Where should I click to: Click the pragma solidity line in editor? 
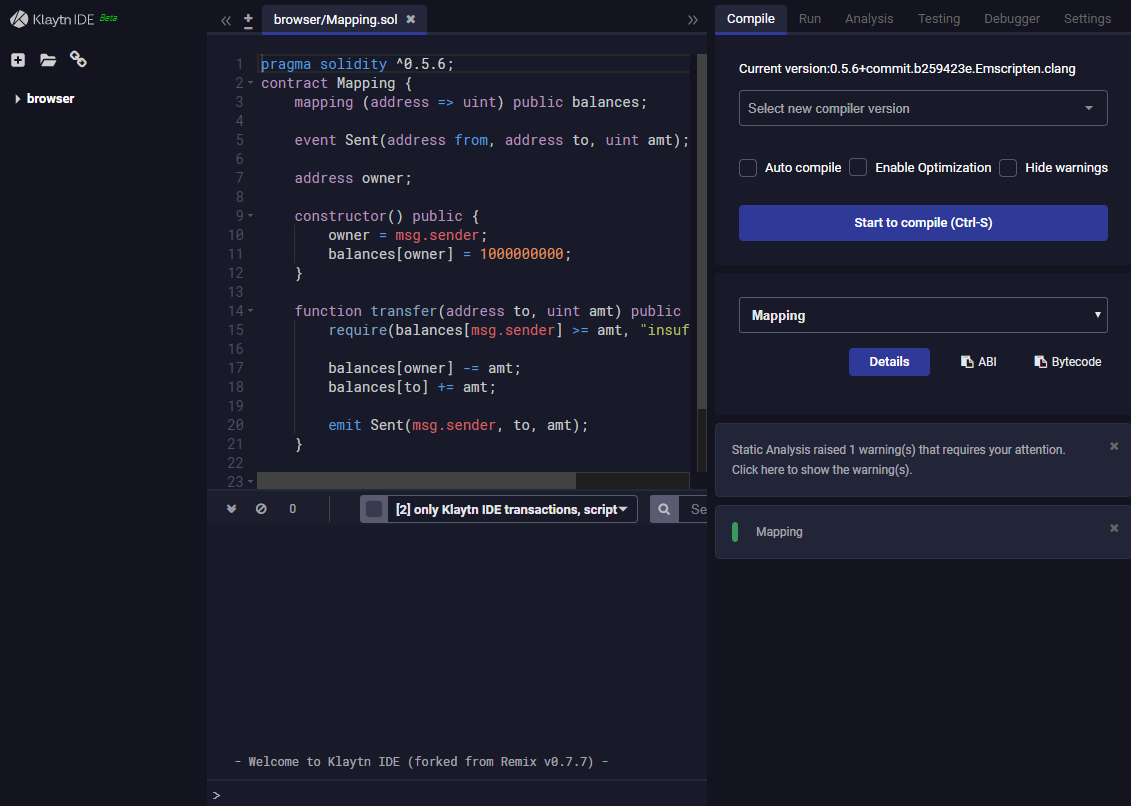[358, 64]
